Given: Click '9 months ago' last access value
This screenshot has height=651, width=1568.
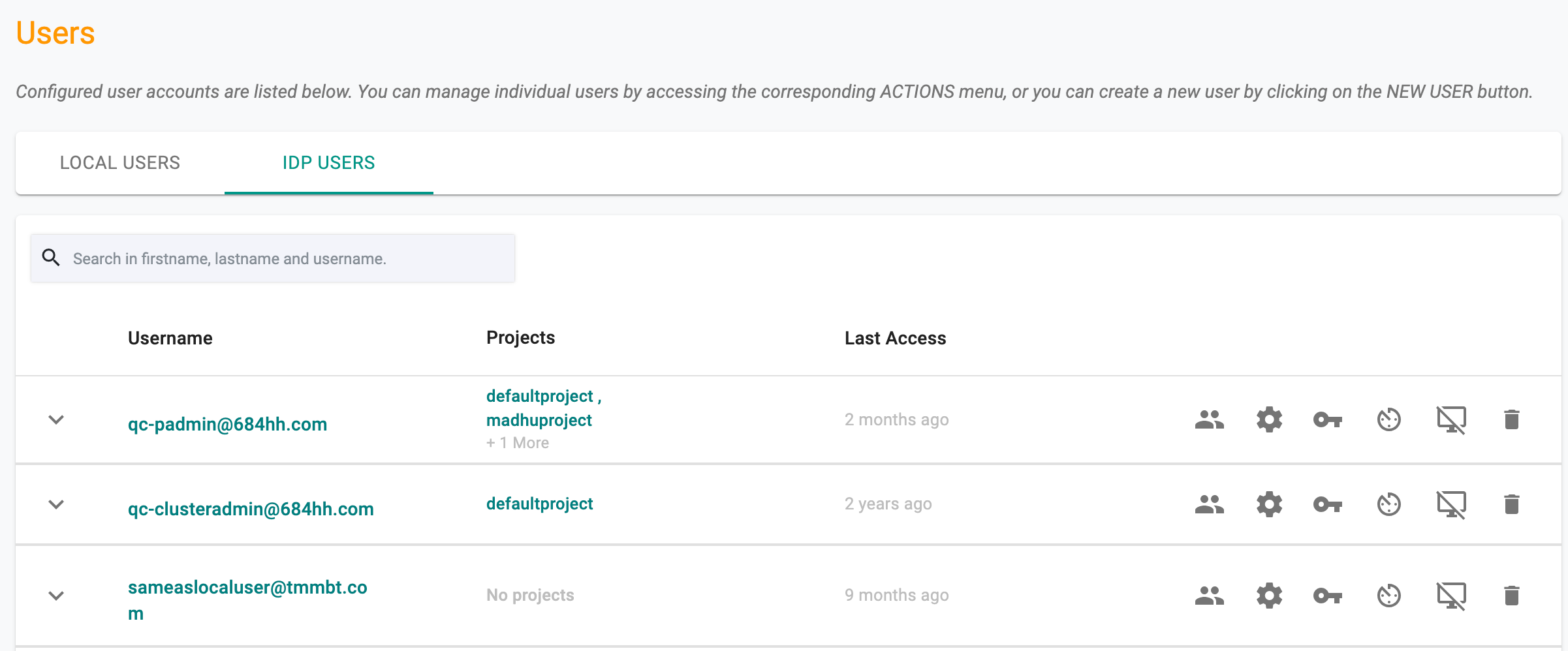Looking at the screenshot, I should point(896,595).
